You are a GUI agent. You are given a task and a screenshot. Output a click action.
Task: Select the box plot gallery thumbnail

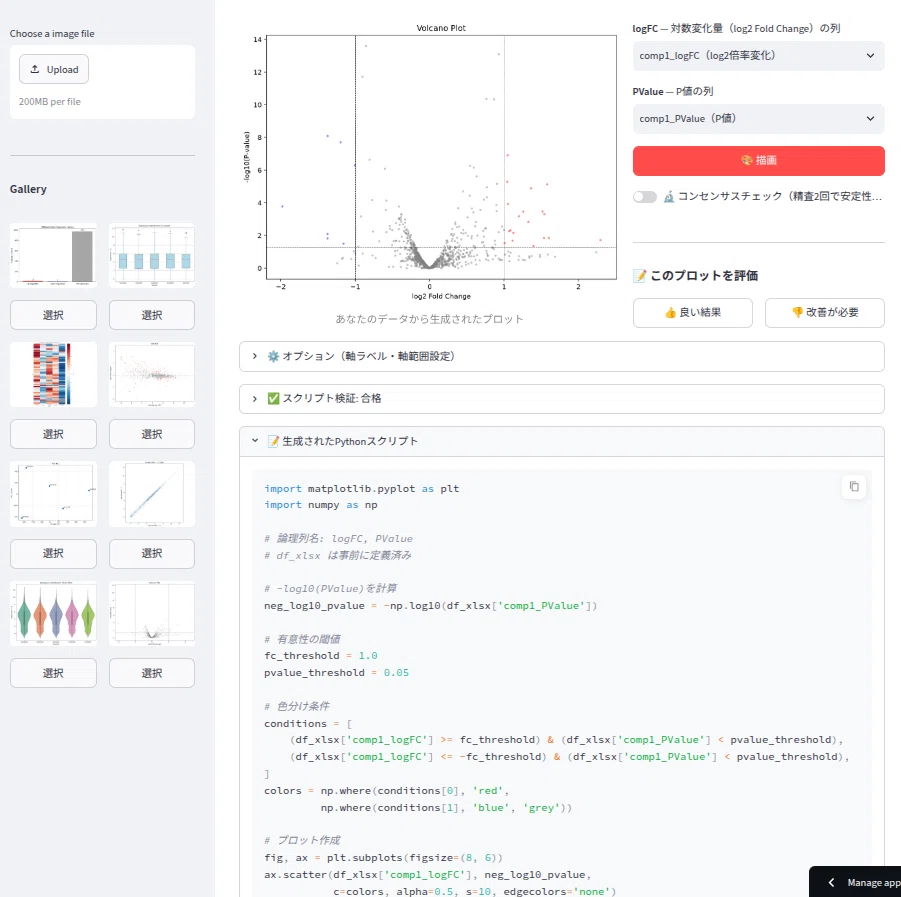[x=152, y=255]
